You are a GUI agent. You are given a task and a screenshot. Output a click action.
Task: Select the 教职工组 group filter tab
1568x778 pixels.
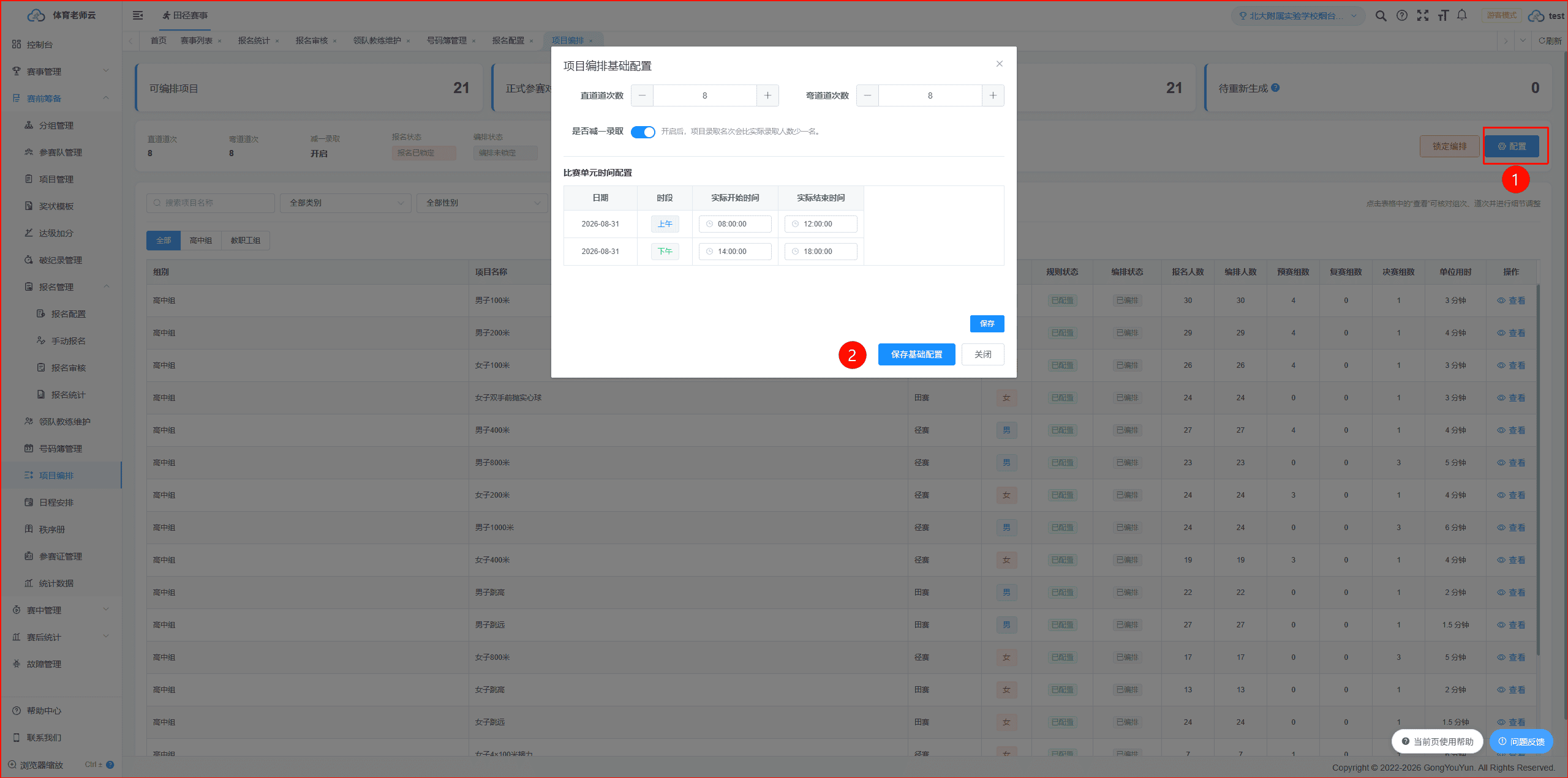pyautogui.click(x=246, y=241)
